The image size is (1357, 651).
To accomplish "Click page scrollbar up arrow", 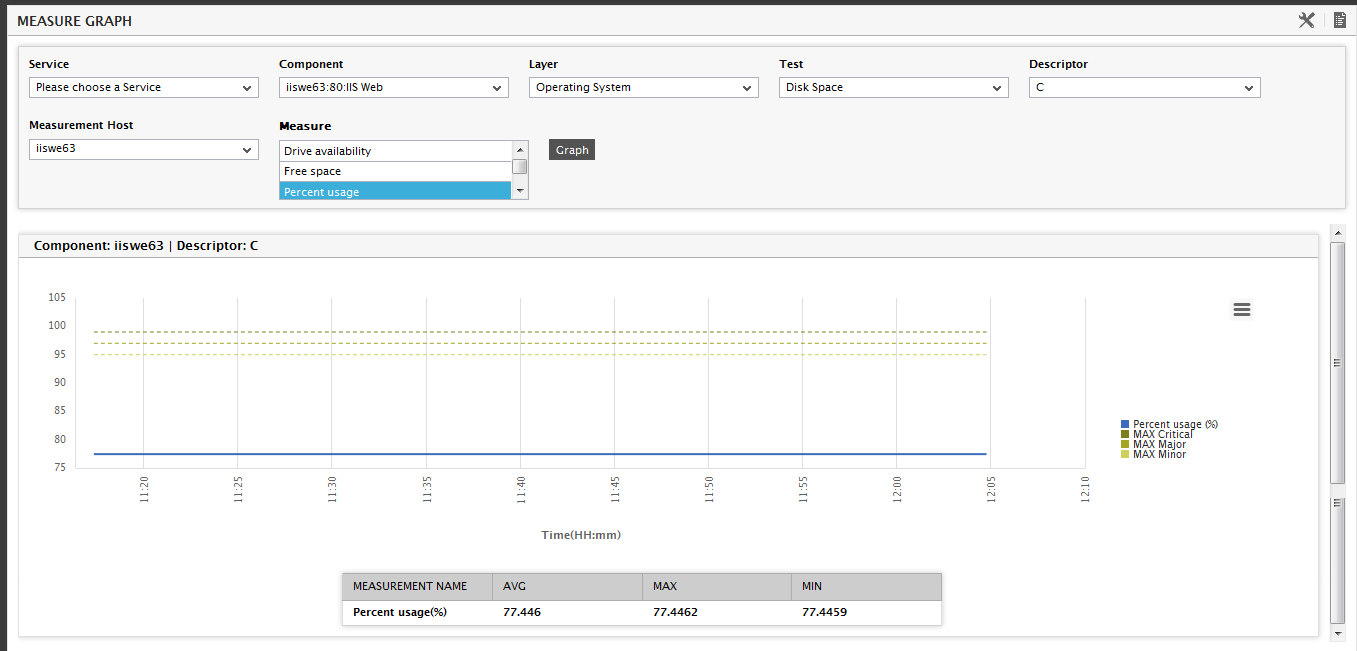I will tap(1338, 232).
